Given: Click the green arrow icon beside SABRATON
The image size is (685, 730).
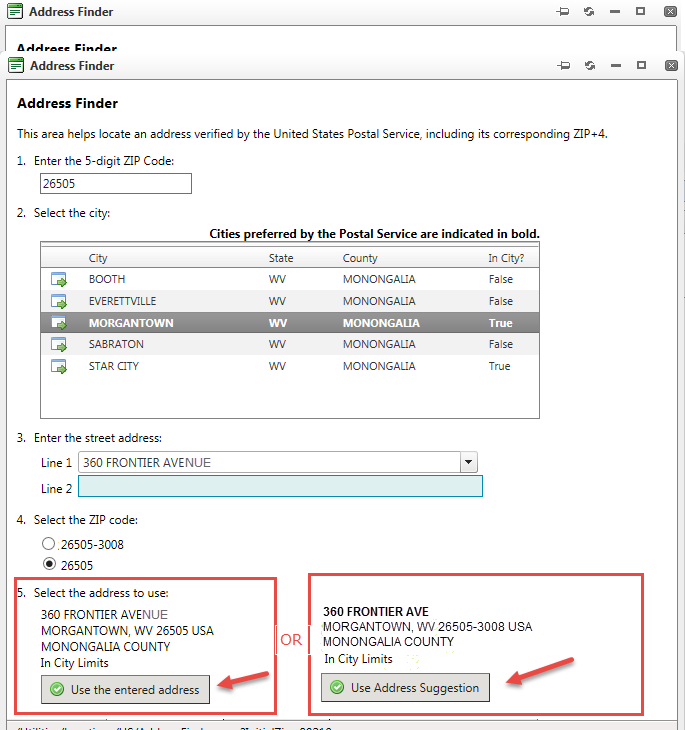Looking at the screenshot, I should click(59, 345).
